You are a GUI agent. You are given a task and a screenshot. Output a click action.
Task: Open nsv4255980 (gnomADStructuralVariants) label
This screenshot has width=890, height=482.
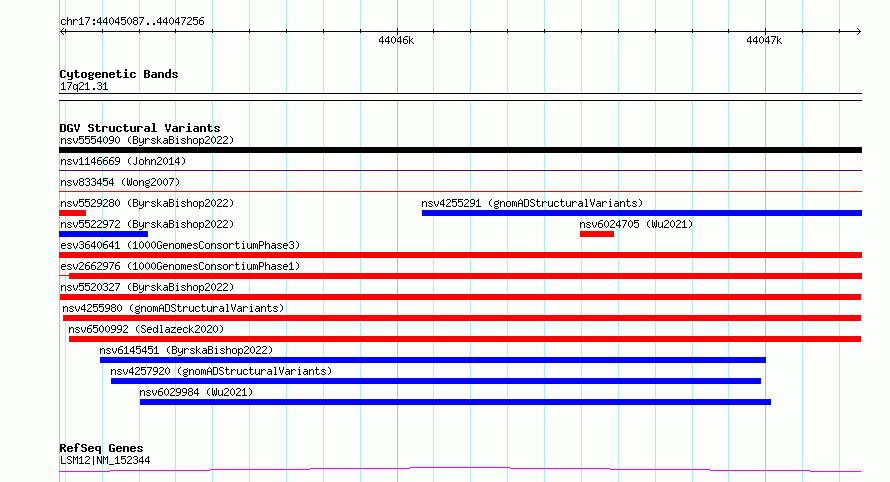point(173,308)
